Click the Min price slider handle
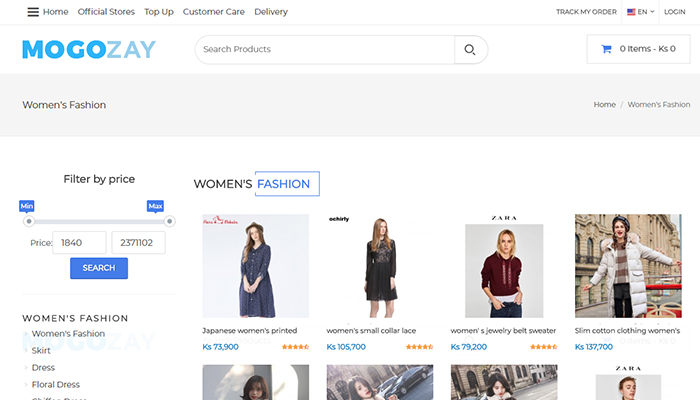The image size is (700, 400). [x=29, y=221]
